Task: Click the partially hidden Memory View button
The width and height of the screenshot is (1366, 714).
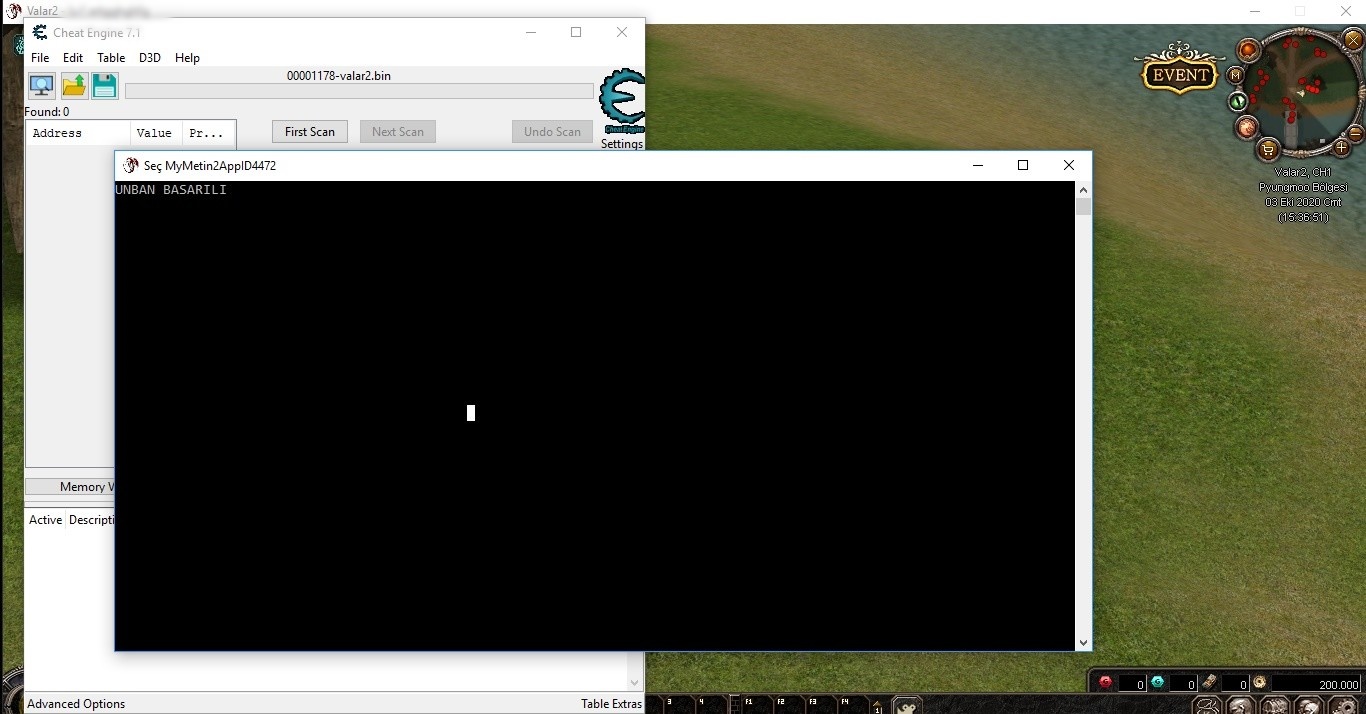Action: click(x=70, y=487)
